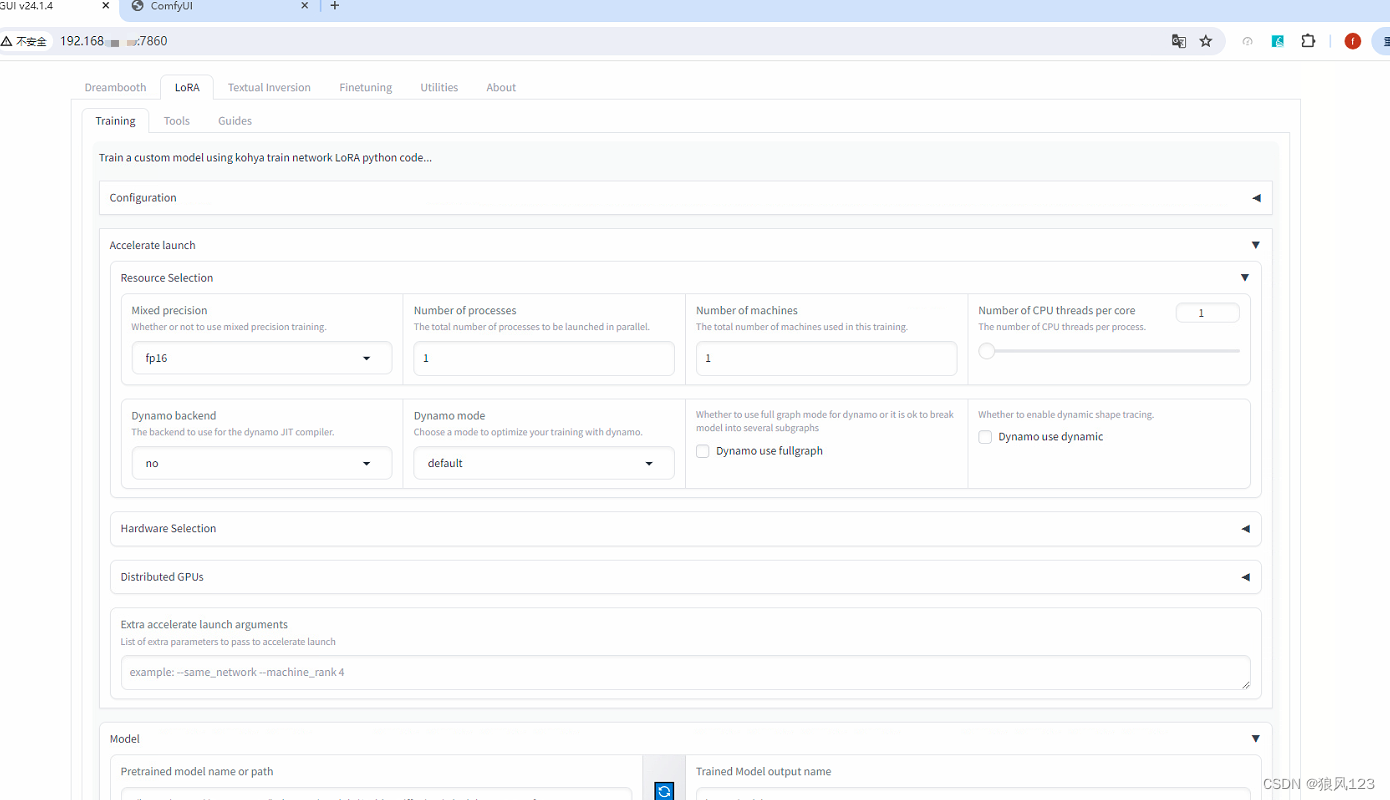This screenshot has width=1390, height=800.
Task: Close the GUI v24.1.4 browser tab
Action: [x=106, y=6]
